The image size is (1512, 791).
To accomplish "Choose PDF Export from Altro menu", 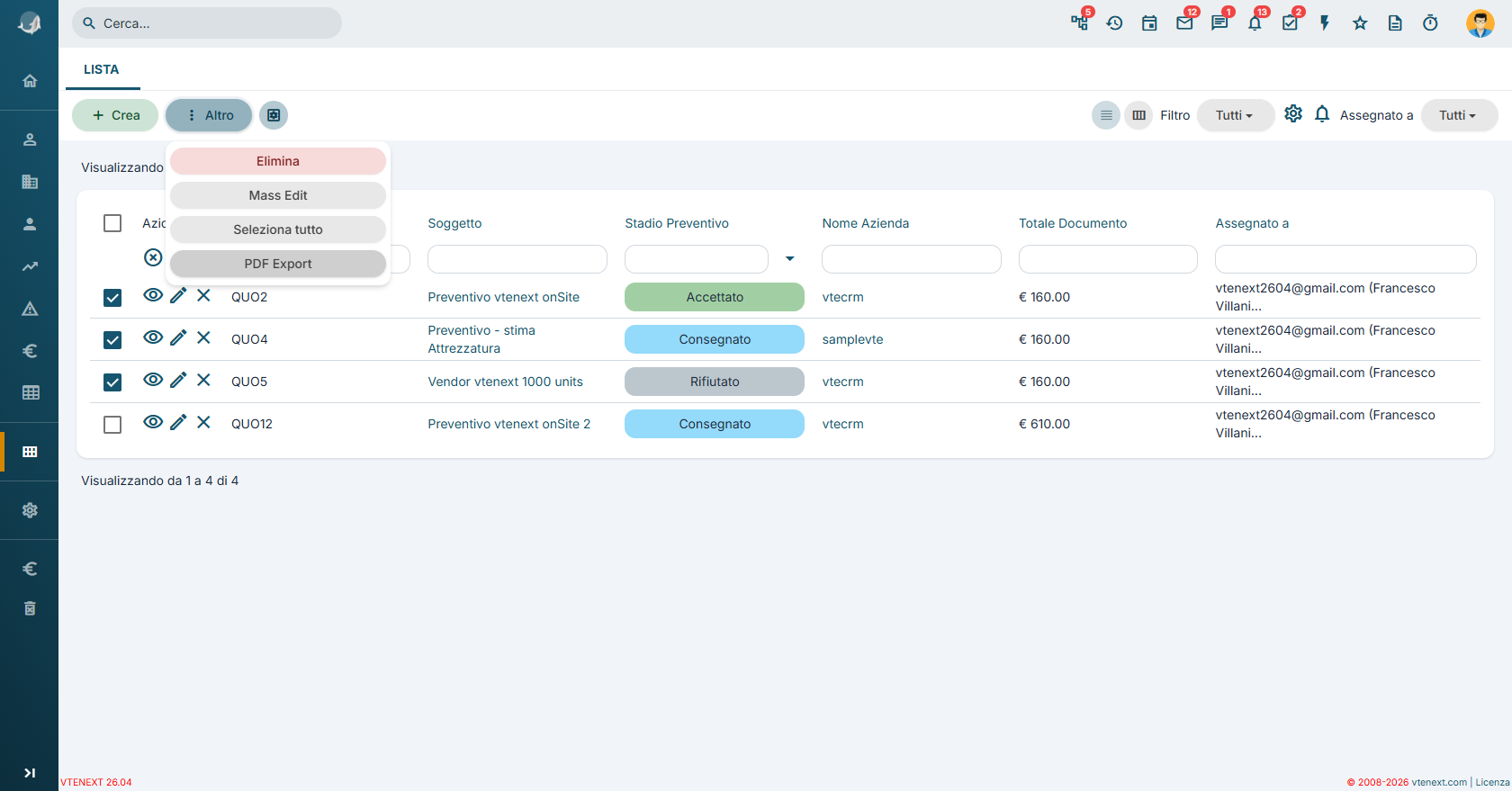I will (x=278, y=264).
